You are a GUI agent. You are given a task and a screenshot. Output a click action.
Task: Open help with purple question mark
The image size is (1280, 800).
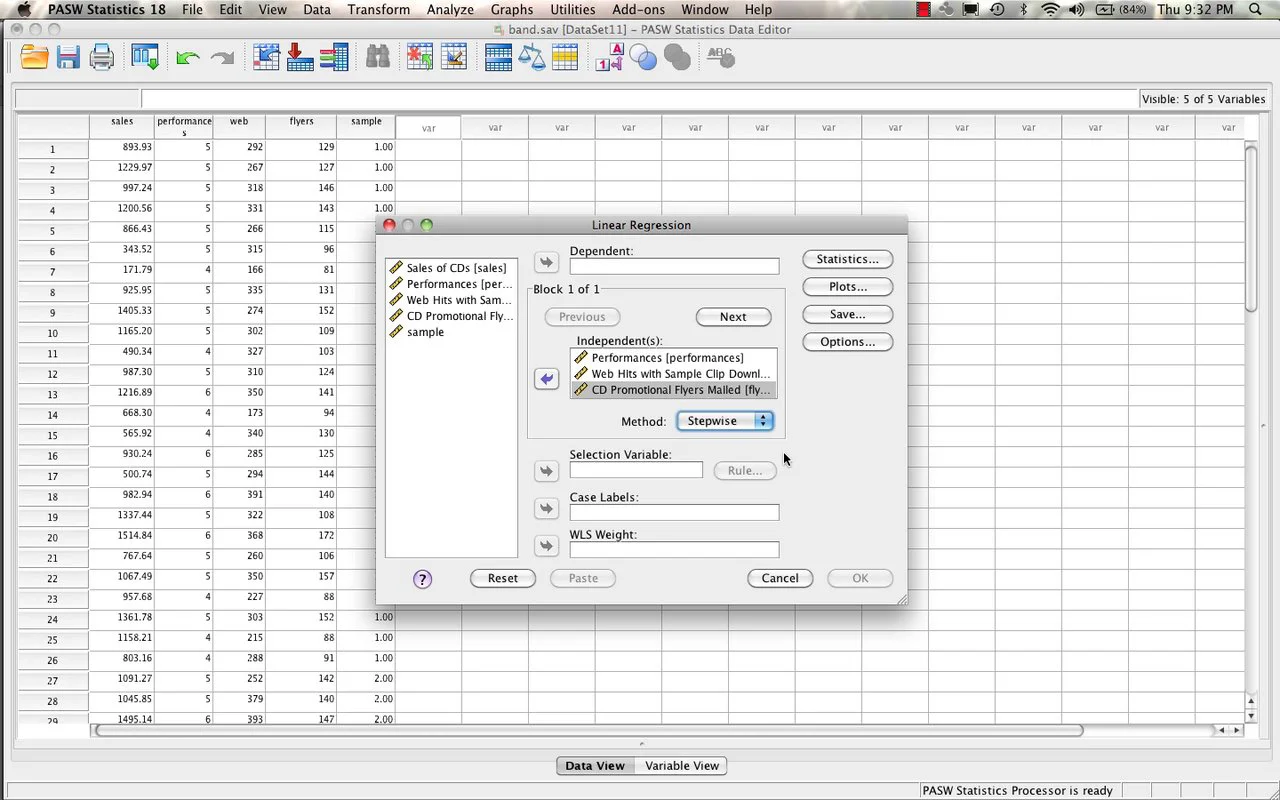tap(422, 579)
